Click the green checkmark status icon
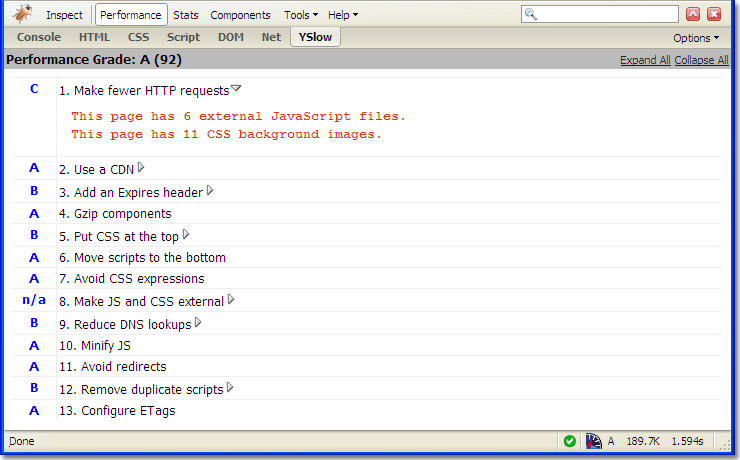The width and height of the screenshot is (740, 460). point(569,441)
